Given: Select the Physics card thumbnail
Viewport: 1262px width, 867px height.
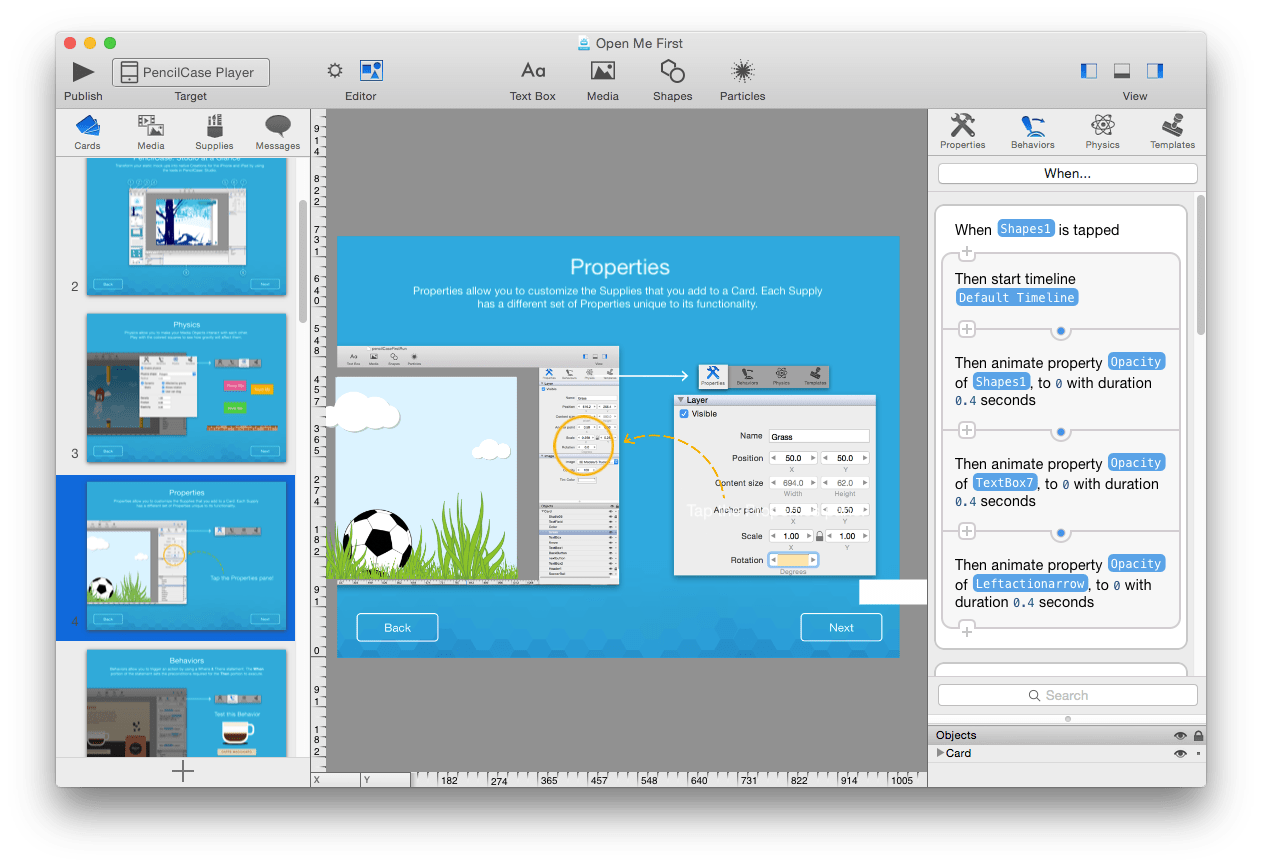Looking at the screenshot, I should tap(186, 388).
